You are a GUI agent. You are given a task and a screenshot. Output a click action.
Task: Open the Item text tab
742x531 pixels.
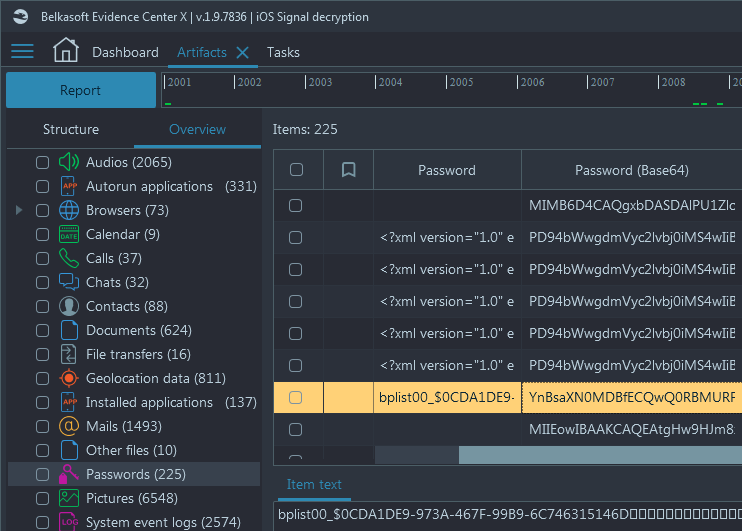314,484
